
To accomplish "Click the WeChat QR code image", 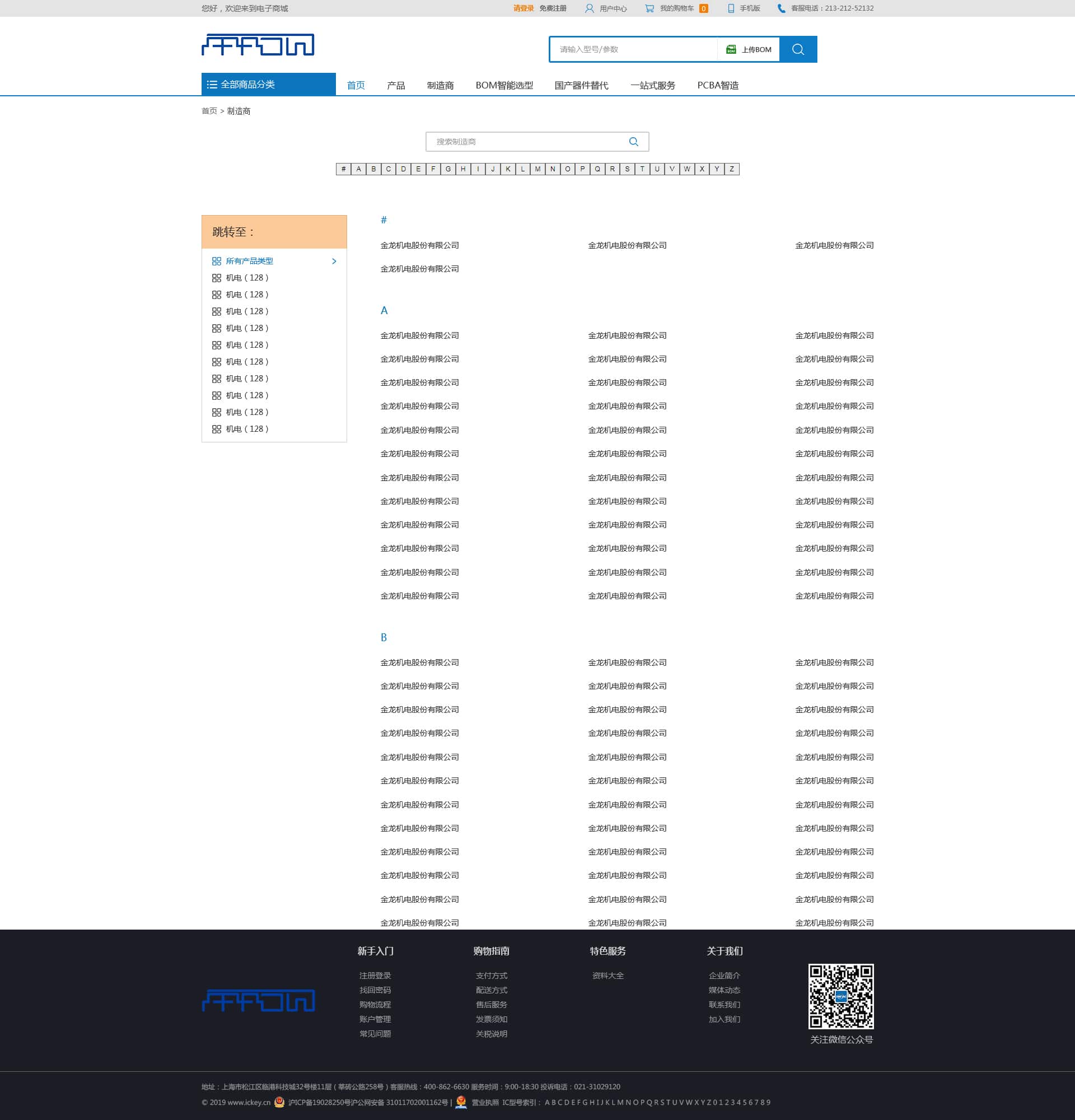I will coord(840,996).
